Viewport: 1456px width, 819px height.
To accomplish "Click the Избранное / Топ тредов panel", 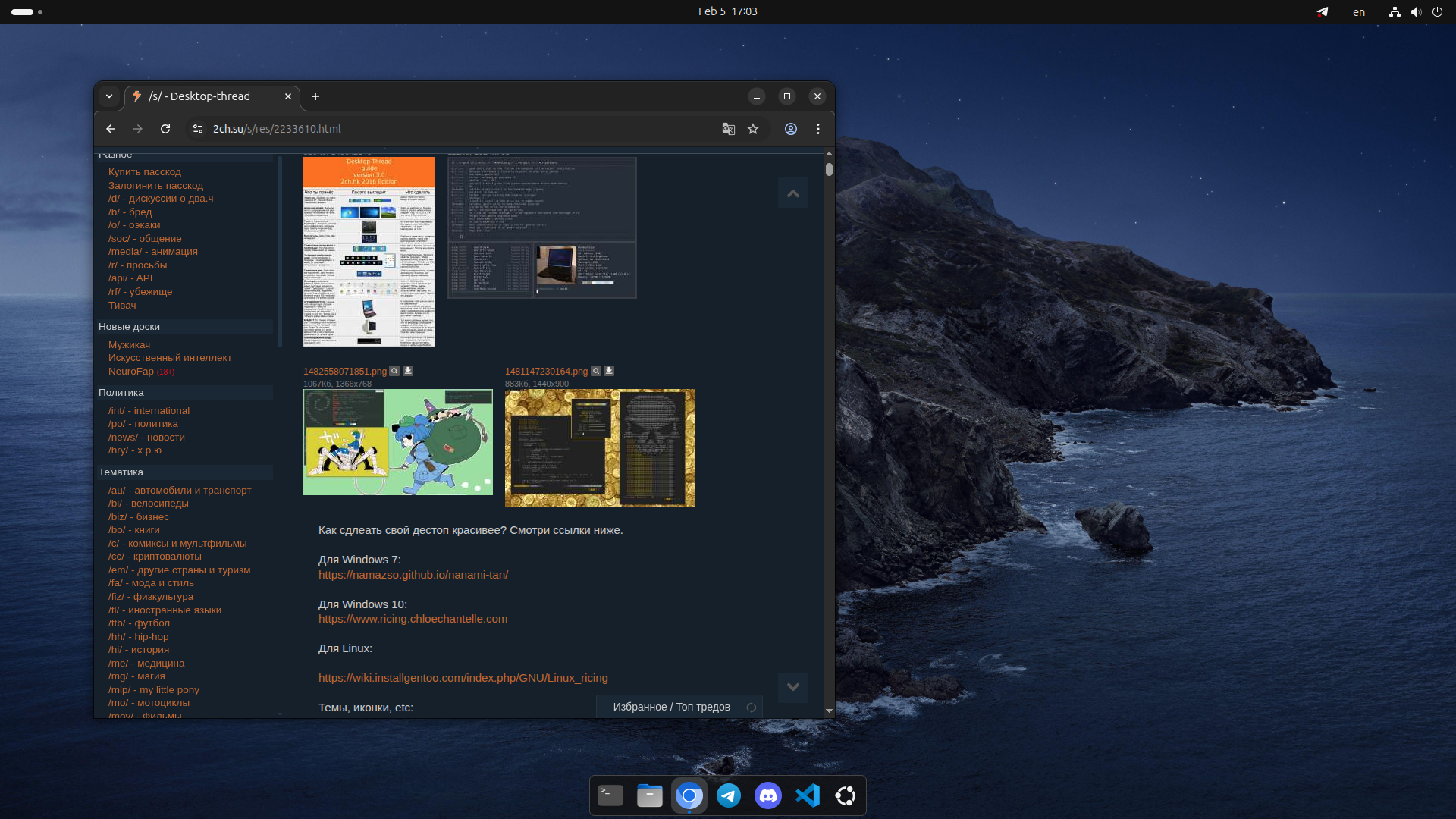I will pyautogui.click(x=671, y=707).
